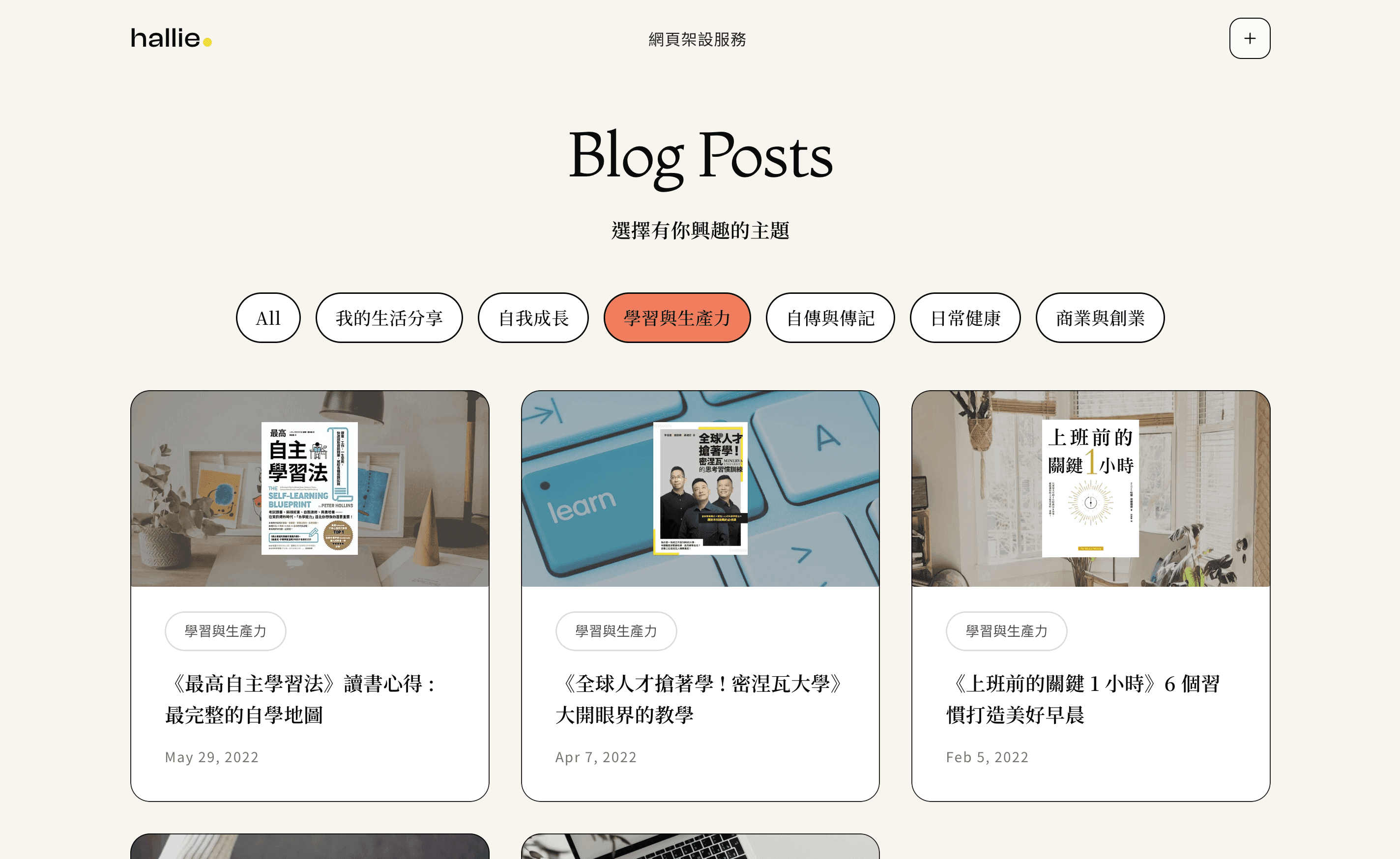
Task: Open the 上班前的關鍵1小時 post image
Action: (x=1090, y=488)
